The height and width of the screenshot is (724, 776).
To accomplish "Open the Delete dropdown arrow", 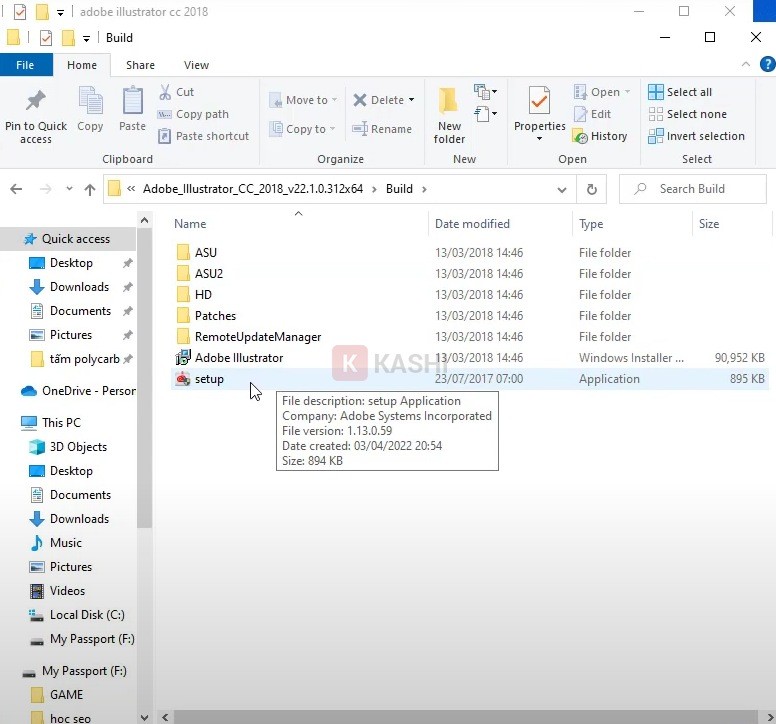I will pyautogui.click(x=411, y=100).
